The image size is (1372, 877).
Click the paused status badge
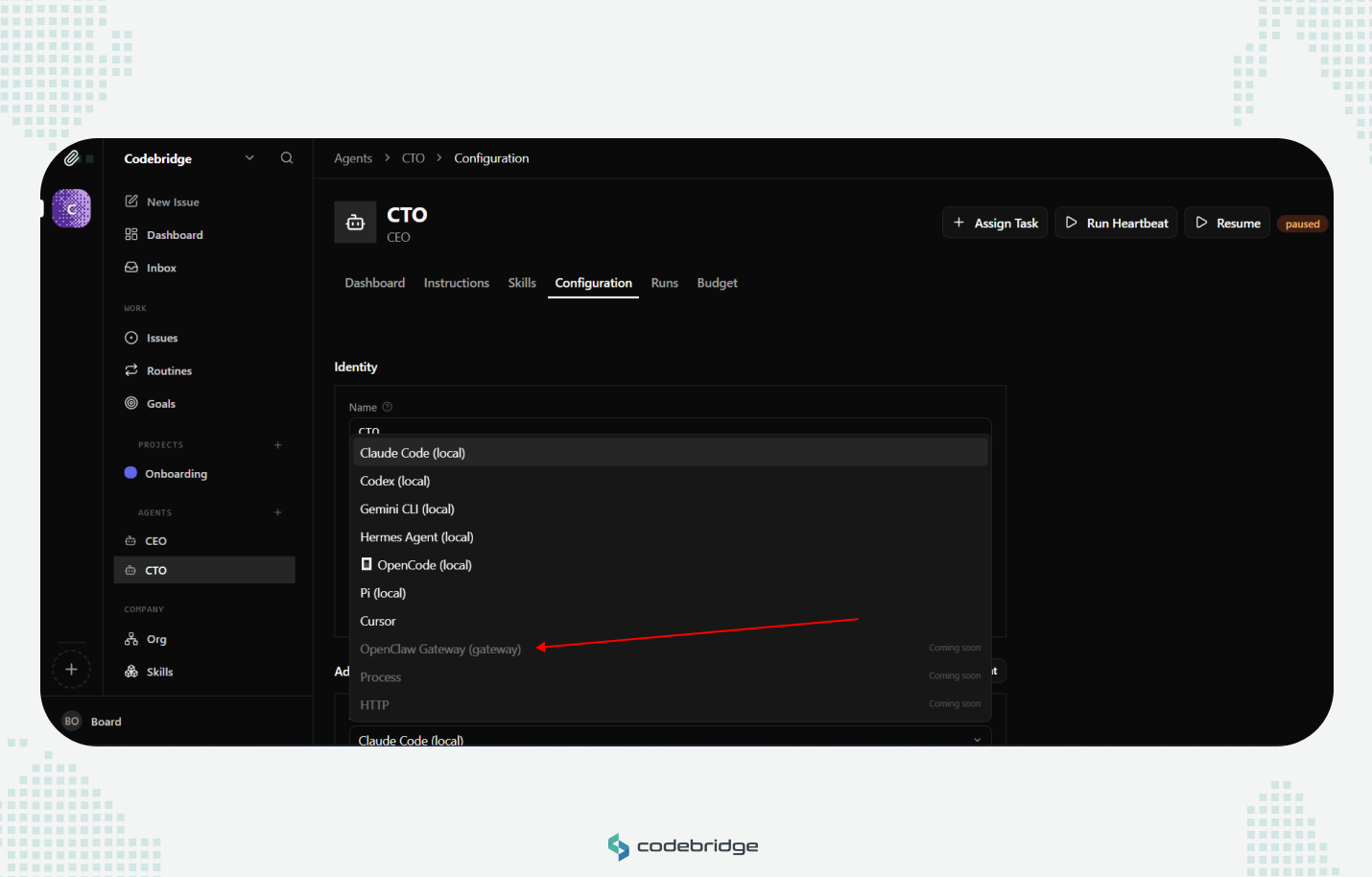click(x=1302, y=224)
